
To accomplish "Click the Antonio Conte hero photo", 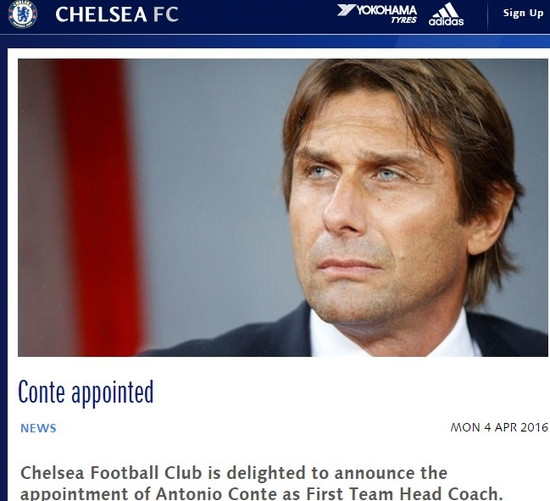I will (x=283, y=208).
